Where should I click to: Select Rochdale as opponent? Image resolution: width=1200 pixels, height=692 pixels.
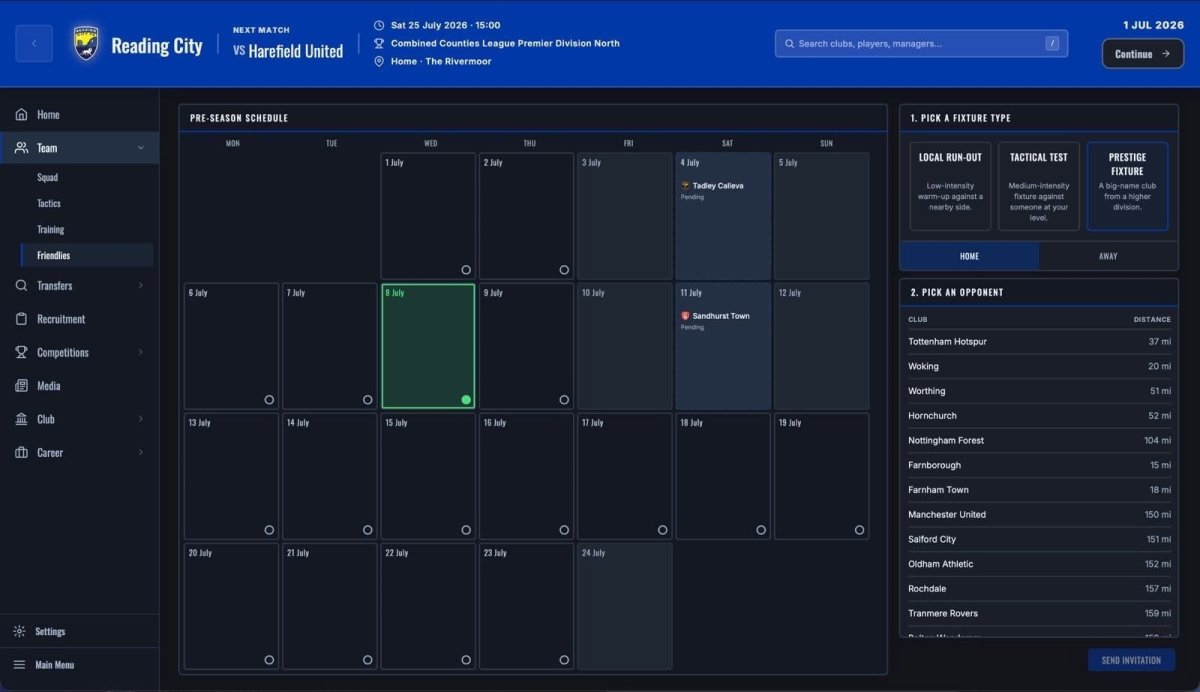click(1039, 589)
